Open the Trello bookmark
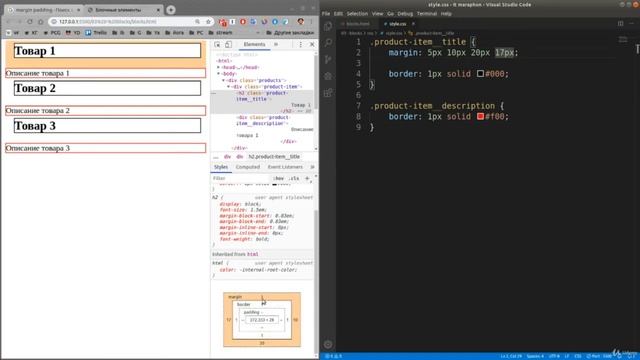Screen dimensions: 640x360 (96, 32)
